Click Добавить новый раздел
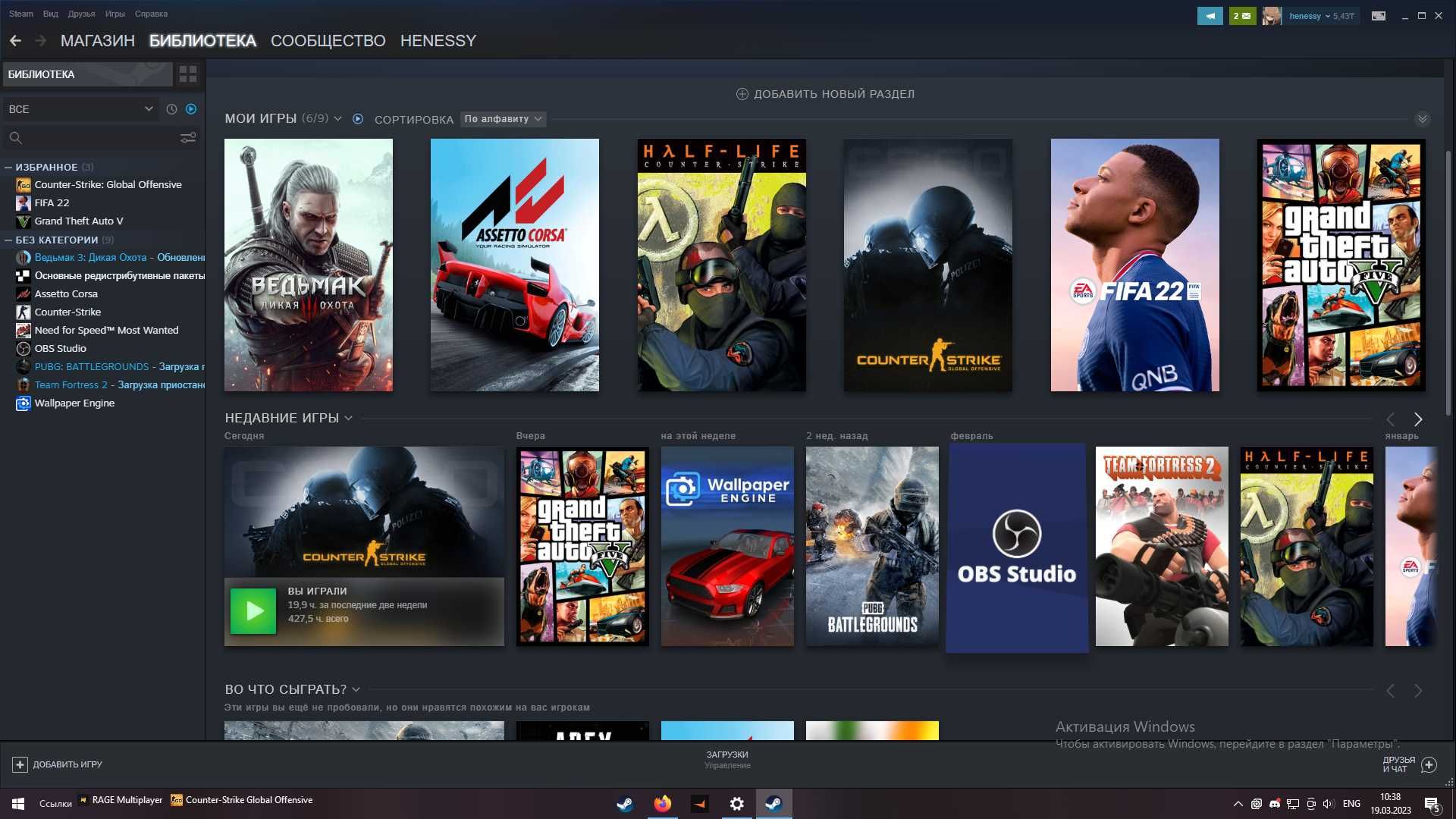This screenshot has height=819, width=1456. [825, 94]
